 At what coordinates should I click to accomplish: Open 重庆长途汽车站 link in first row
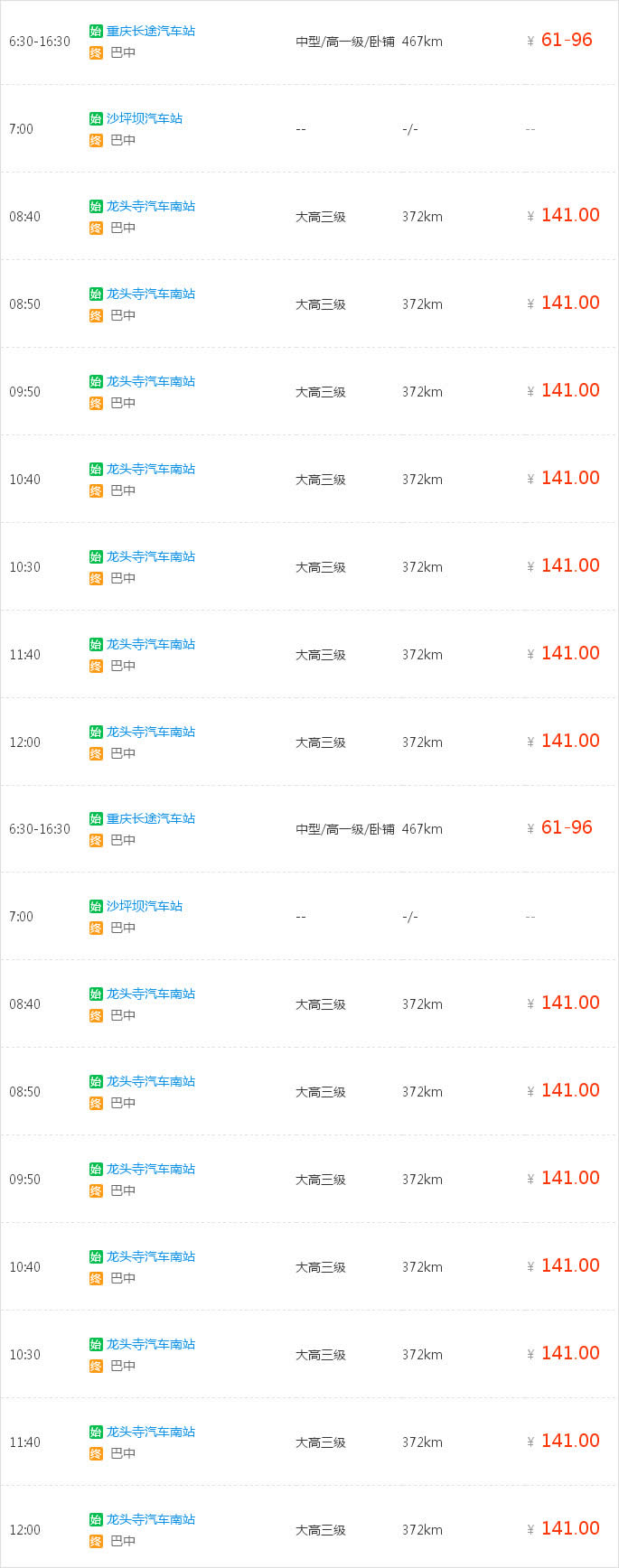pyautogui.click(x=151, y=31)
